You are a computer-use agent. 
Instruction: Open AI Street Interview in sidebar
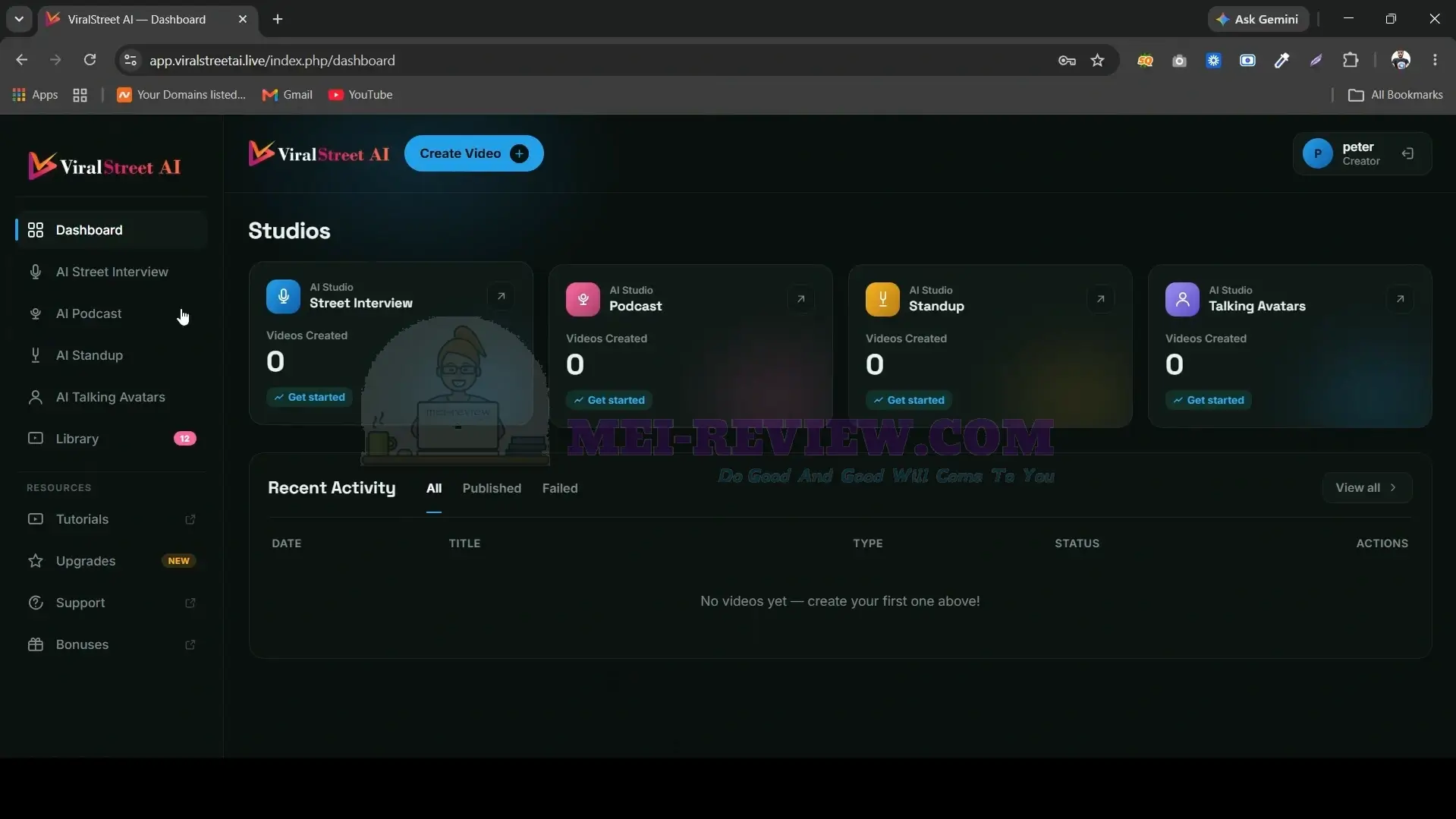coord(112,272)
